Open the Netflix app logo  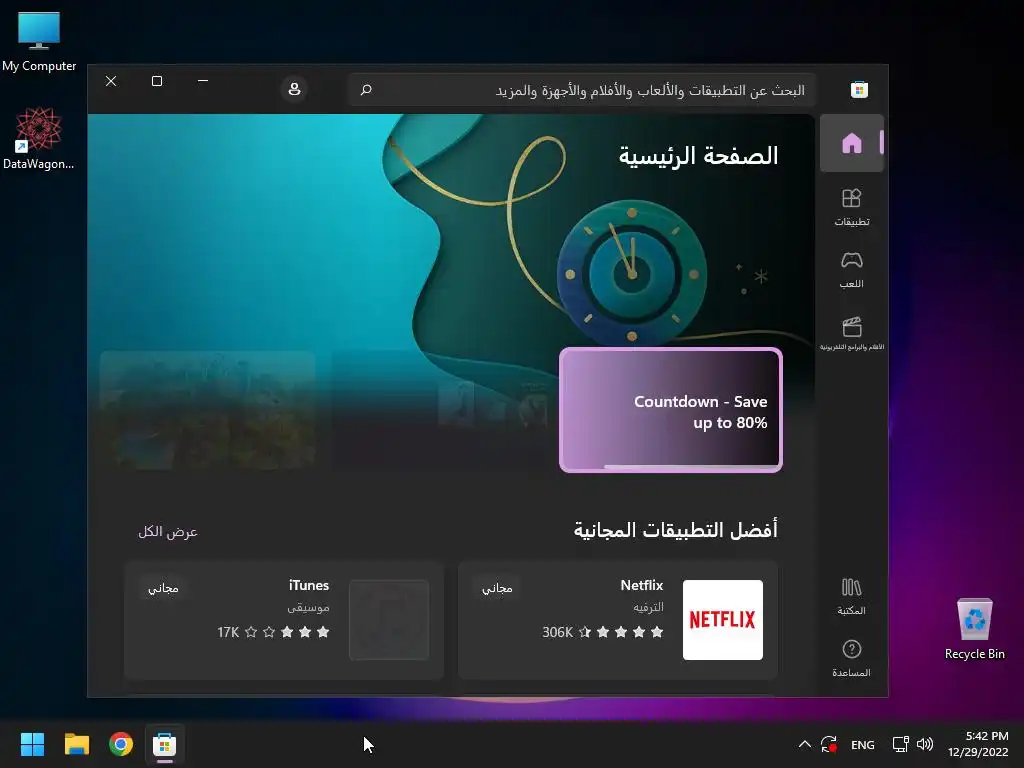722,620
